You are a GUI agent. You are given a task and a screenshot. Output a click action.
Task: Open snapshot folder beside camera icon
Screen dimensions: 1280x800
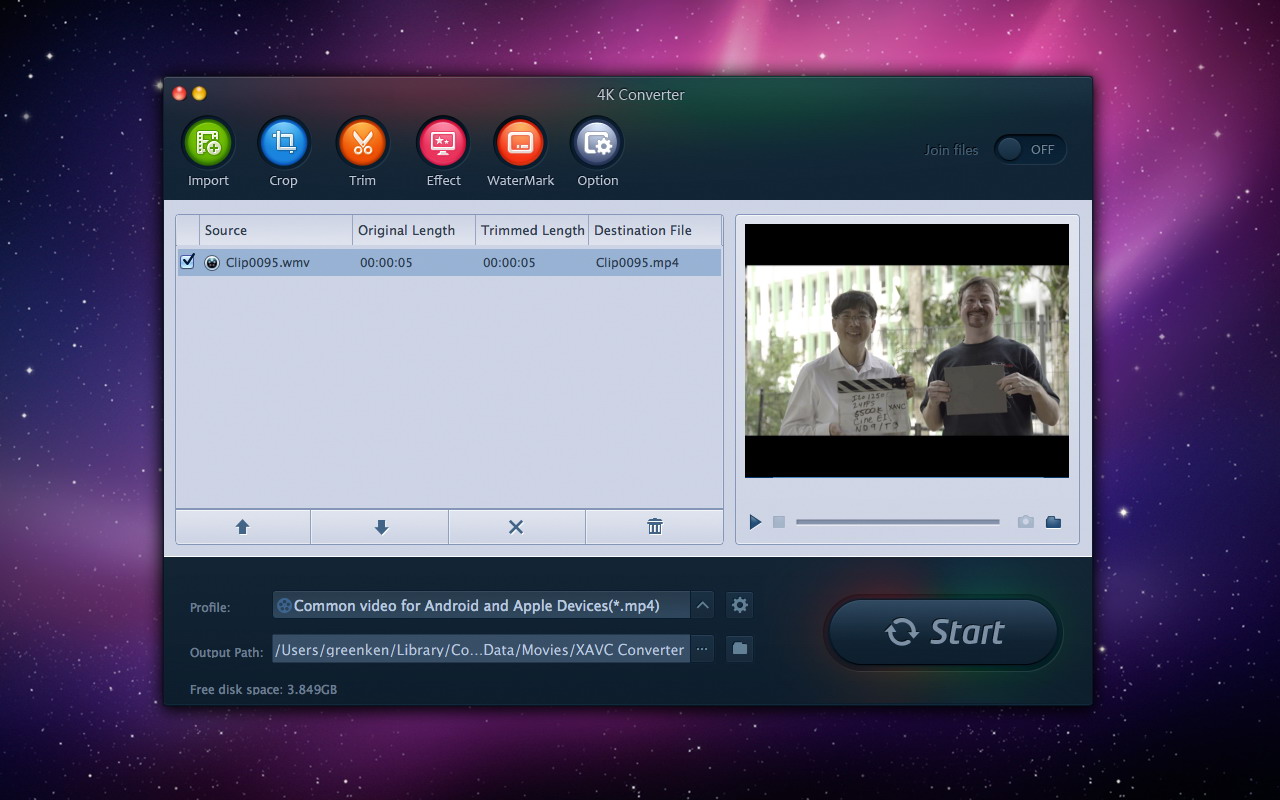[x=1053, y=522]
